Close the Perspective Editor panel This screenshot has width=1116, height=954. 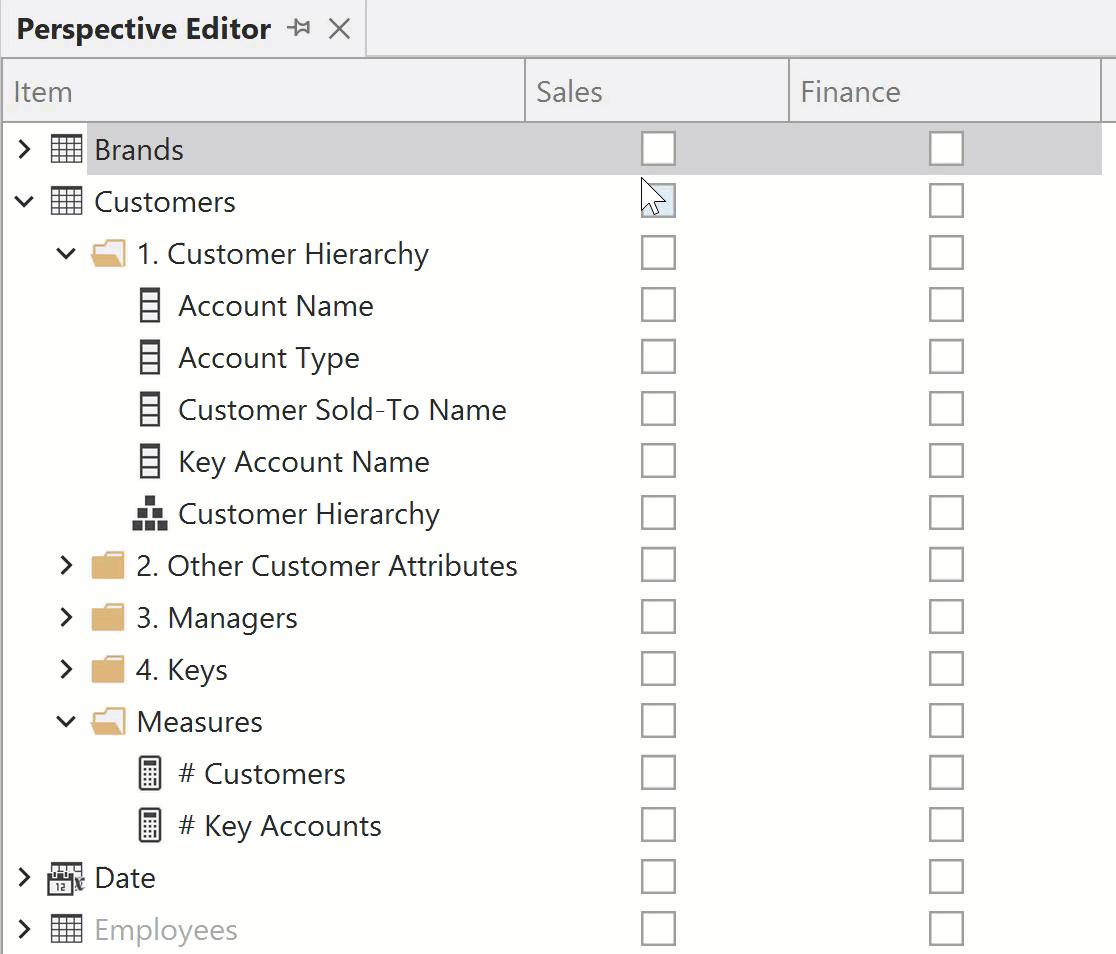click(340, 29)
